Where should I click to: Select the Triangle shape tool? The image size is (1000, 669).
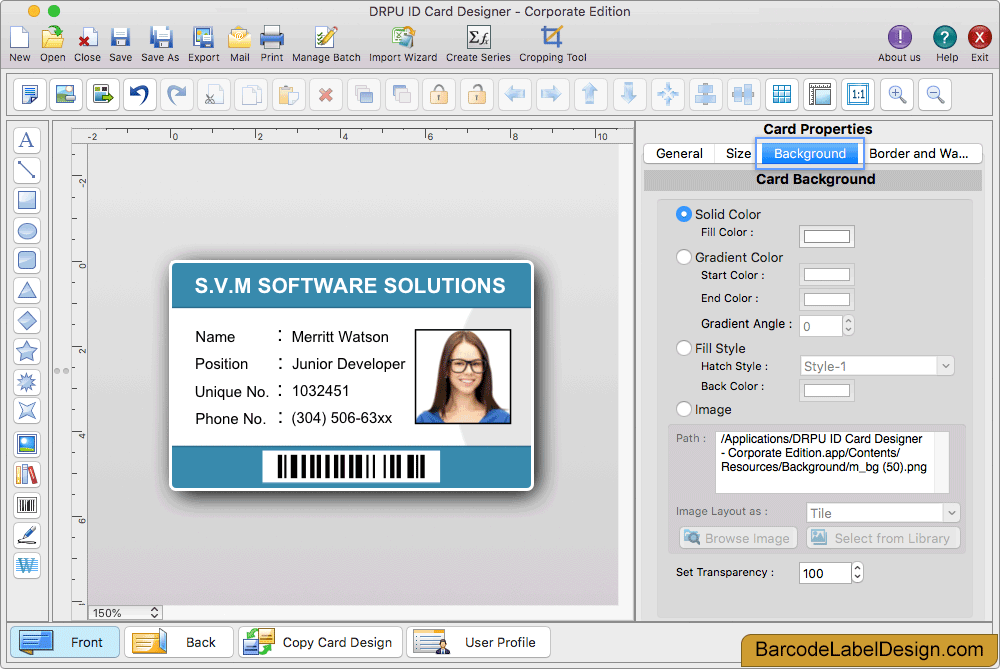[27, 291]
